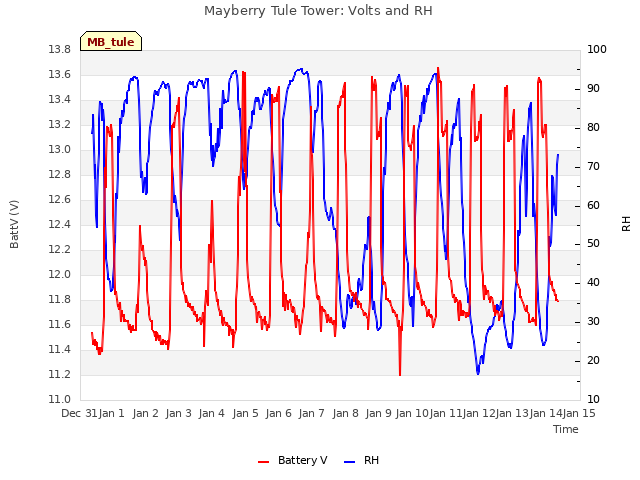Viewport: 640px width, 480px height.
Task: Click the blue RH legend line
Action: 350,462
